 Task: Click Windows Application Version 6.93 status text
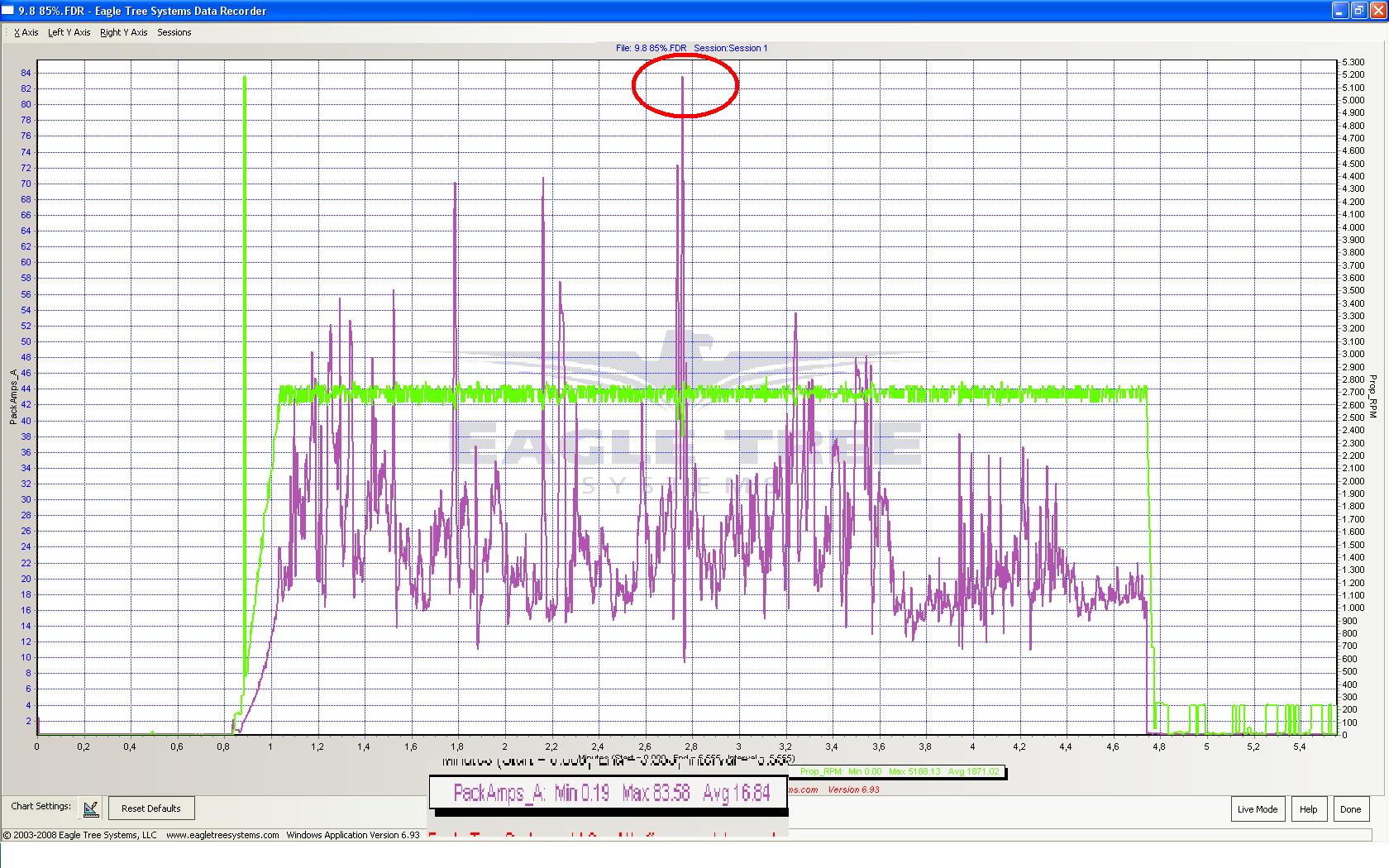coord(353,835)
